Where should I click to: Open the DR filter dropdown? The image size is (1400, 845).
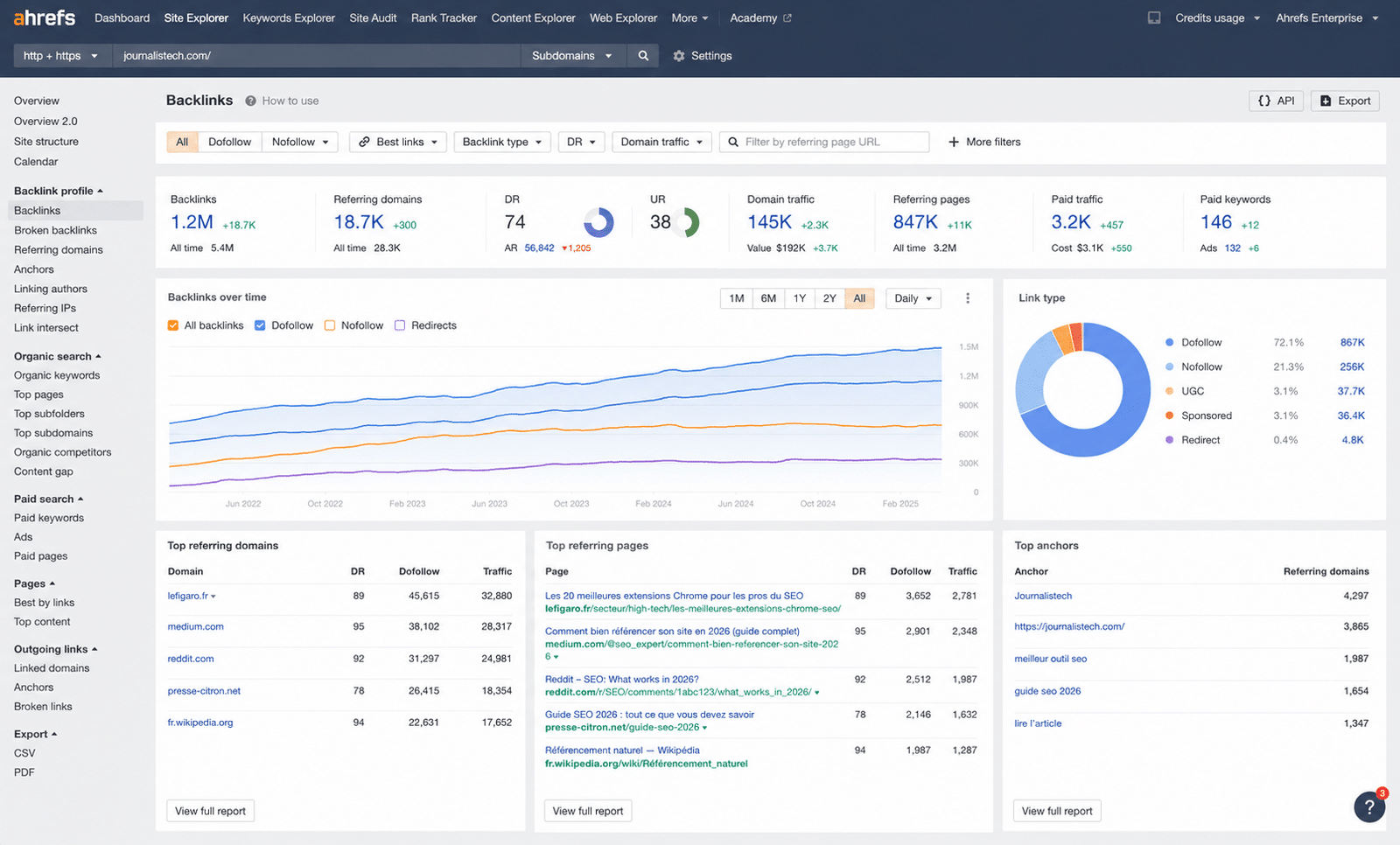point(582,142)
